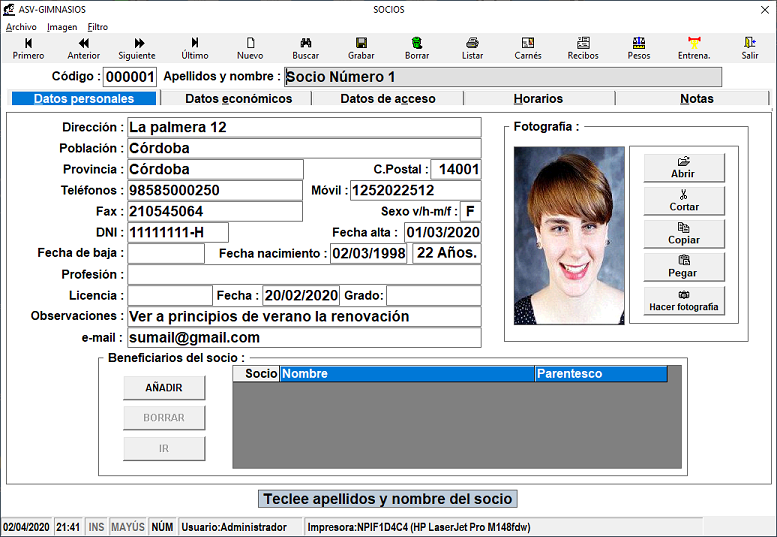
Task: Cut the photograph with Cortar
Action: tap(684, 201)
